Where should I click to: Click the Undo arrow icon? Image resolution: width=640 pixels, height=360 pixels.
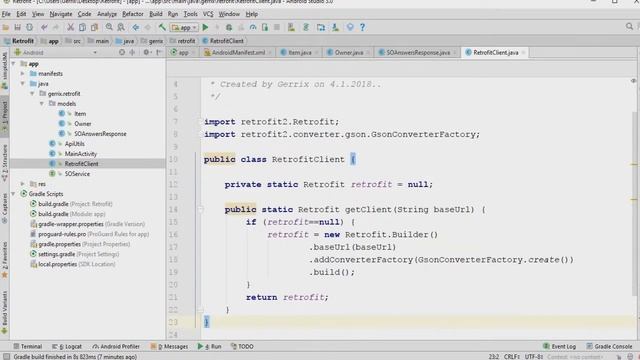point(44,27)
